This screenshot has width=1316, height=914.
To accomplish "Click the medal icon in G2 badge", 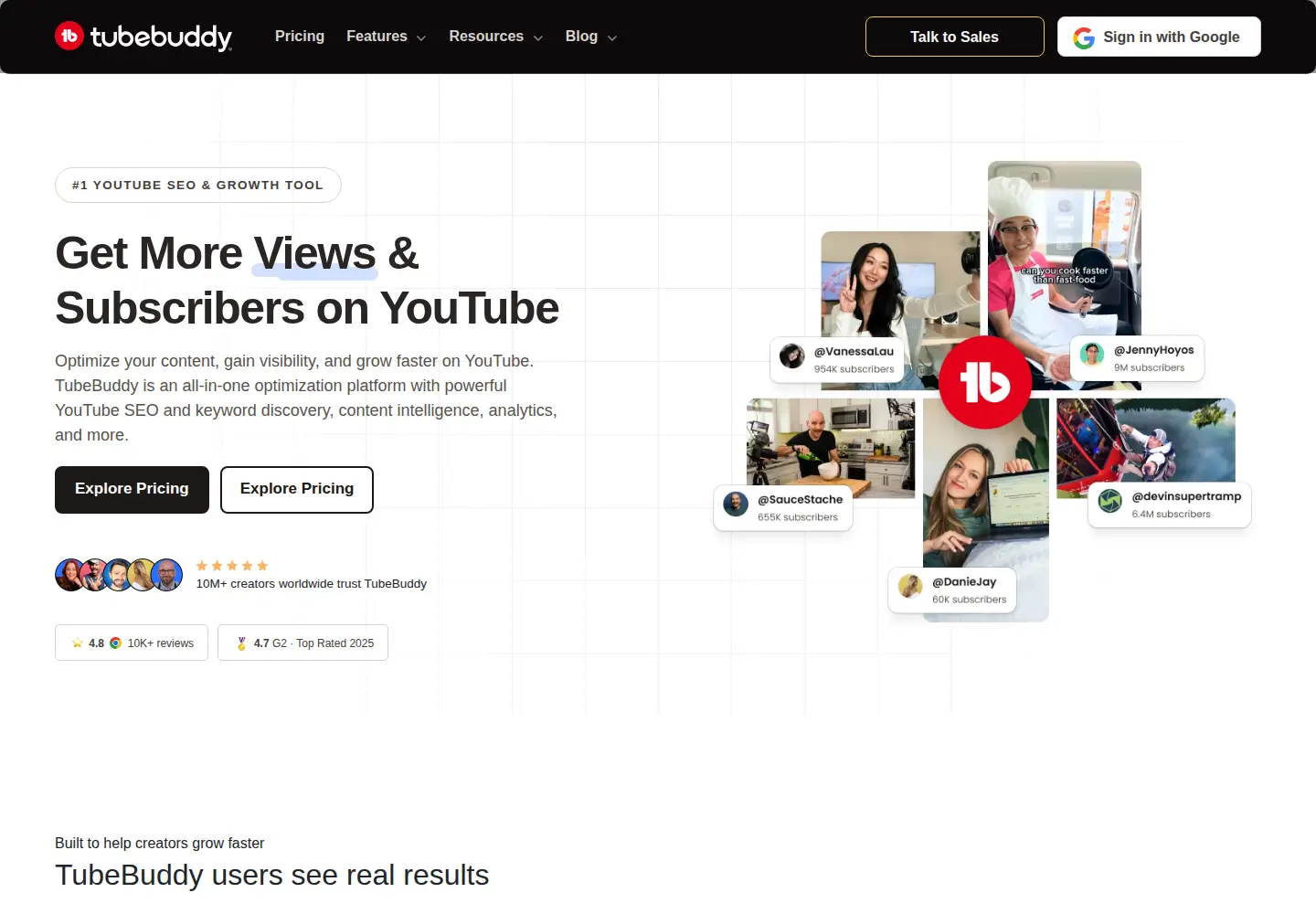I will pyautogui.click(x=241, y=643).
